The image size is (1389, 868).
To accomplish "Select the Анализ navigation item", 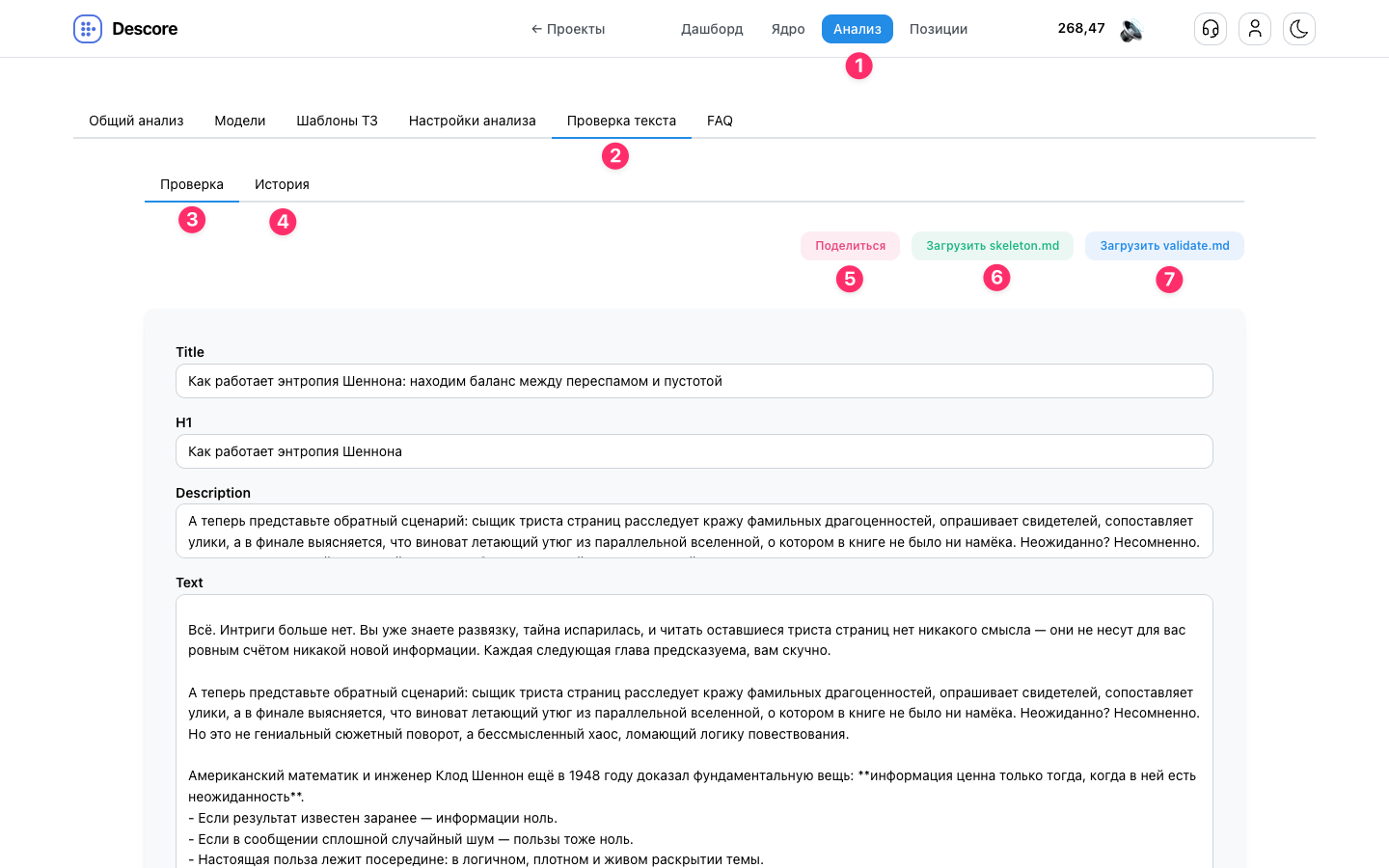I will (x=858, y=29).
